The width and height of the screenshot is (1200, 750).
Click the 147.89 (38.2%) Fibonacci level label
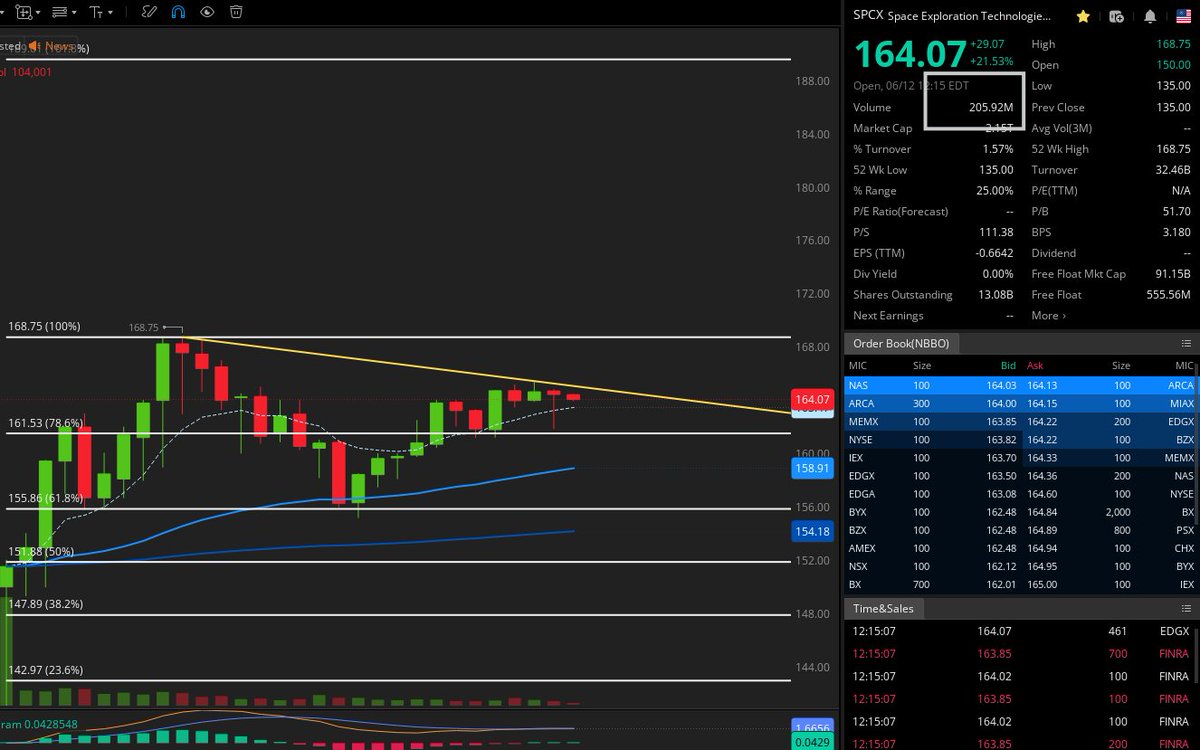(46, 604)
